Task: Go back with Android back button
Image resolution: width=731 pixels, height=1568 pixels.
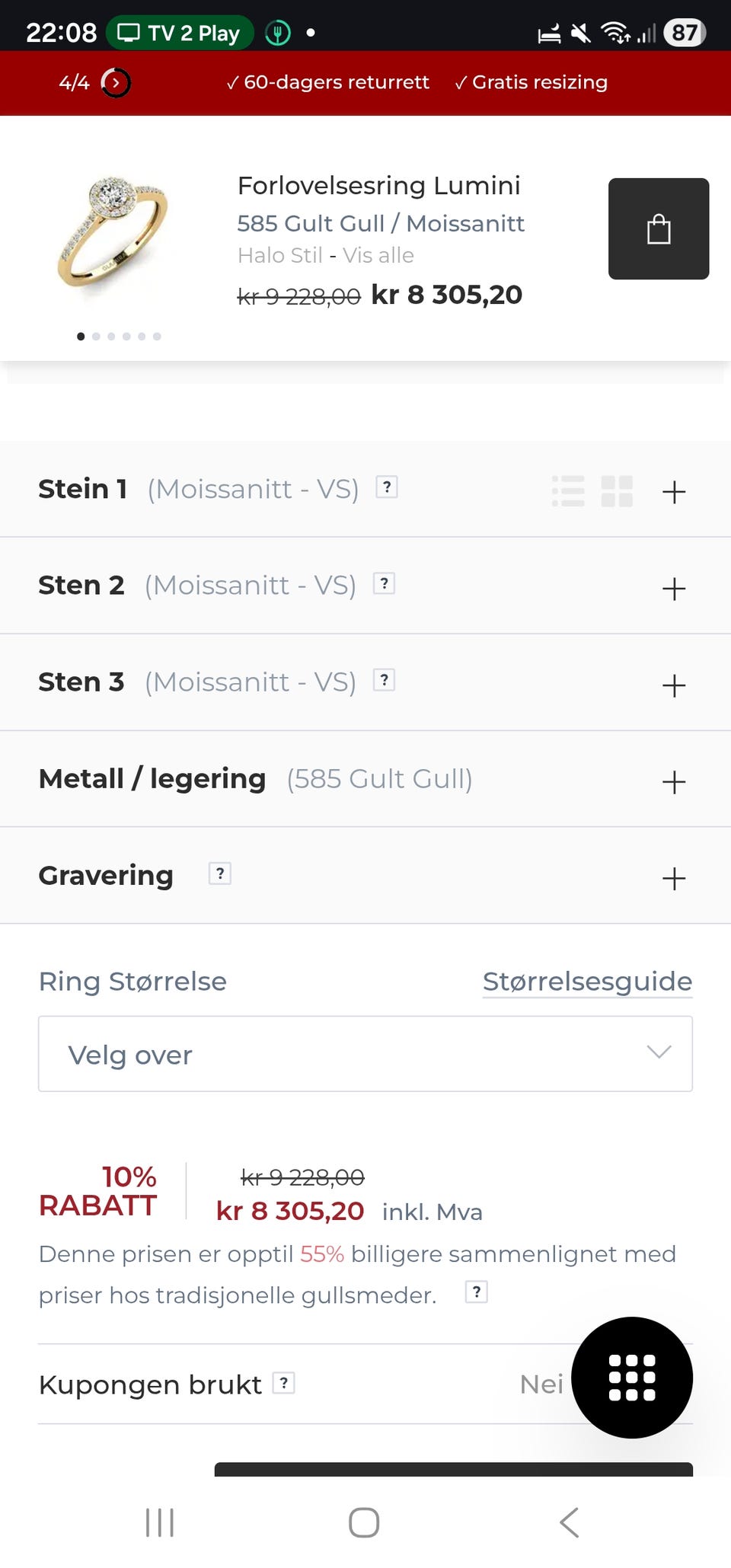Action: tap(569, 1522)
